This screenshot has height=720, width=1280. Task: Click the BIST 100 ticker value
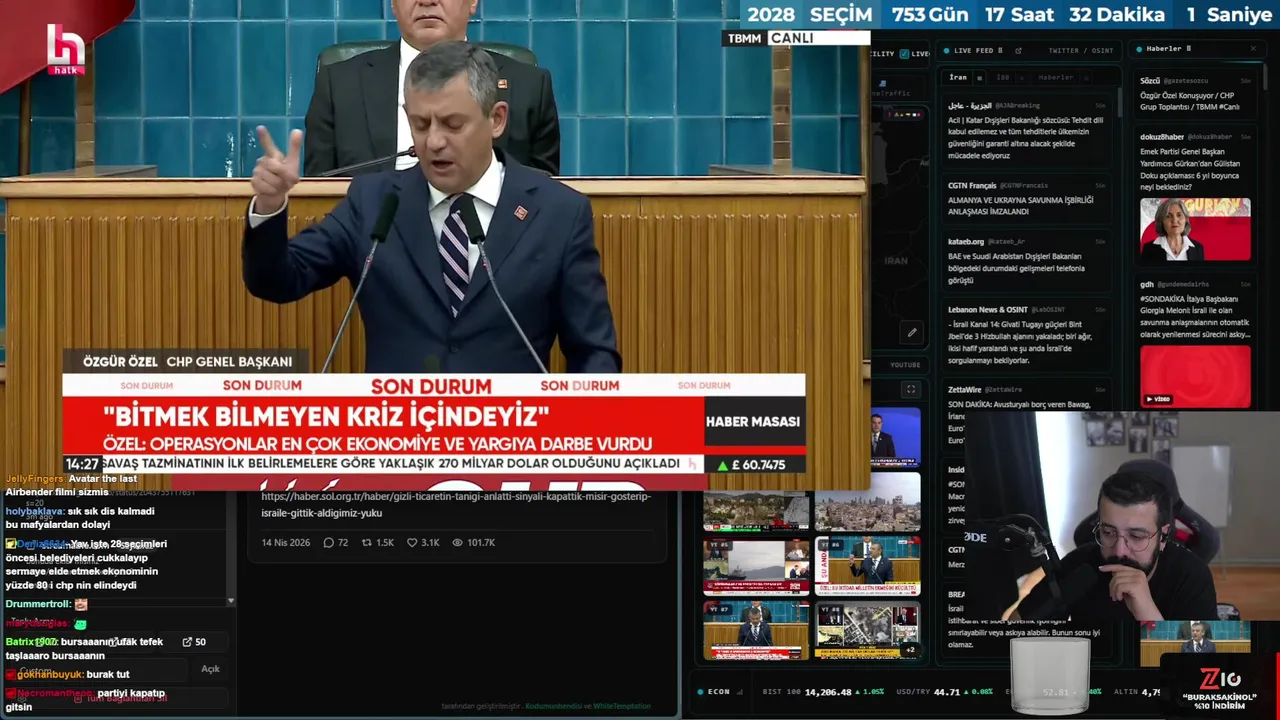[827, 692]
